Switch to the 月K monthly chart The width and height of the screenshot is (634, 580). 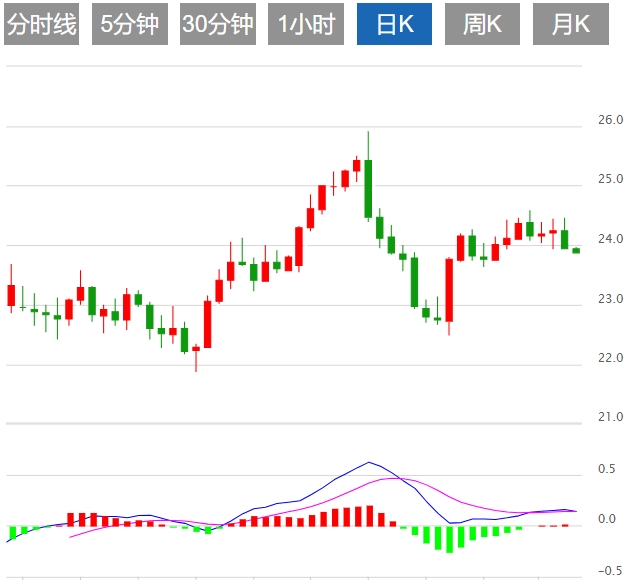(x=571, y=24)
